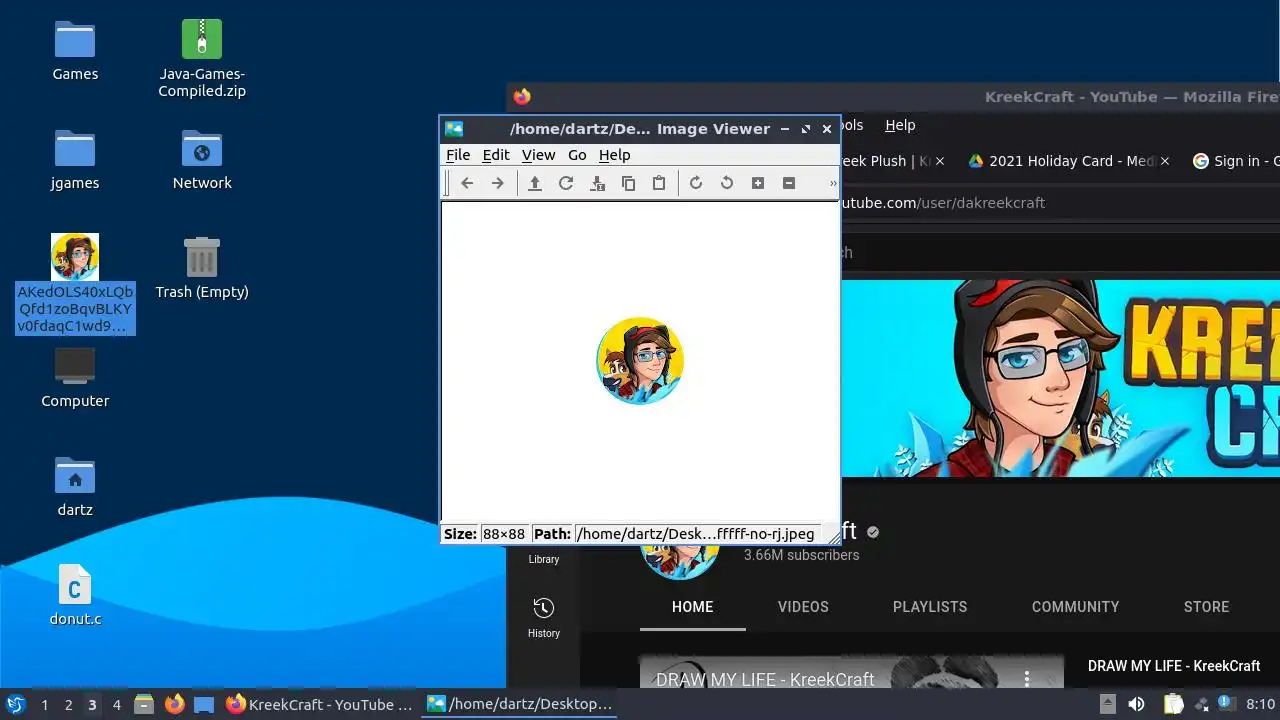Open the YouTube HOME channel tab
This screenshot has width=1280, height=720.
(x=692, y=607)
